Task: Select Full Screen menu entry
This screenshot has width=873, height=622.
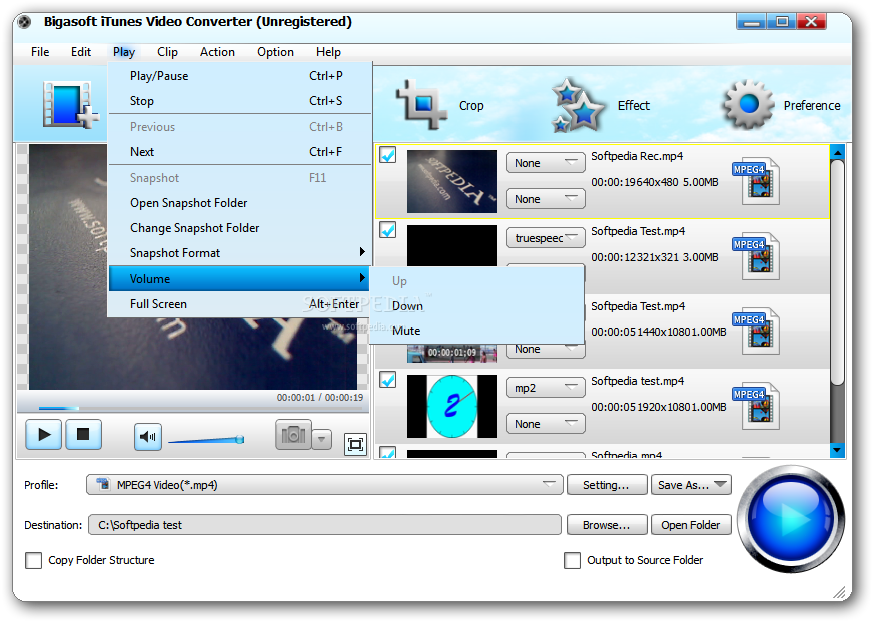Action: point(239,303)
